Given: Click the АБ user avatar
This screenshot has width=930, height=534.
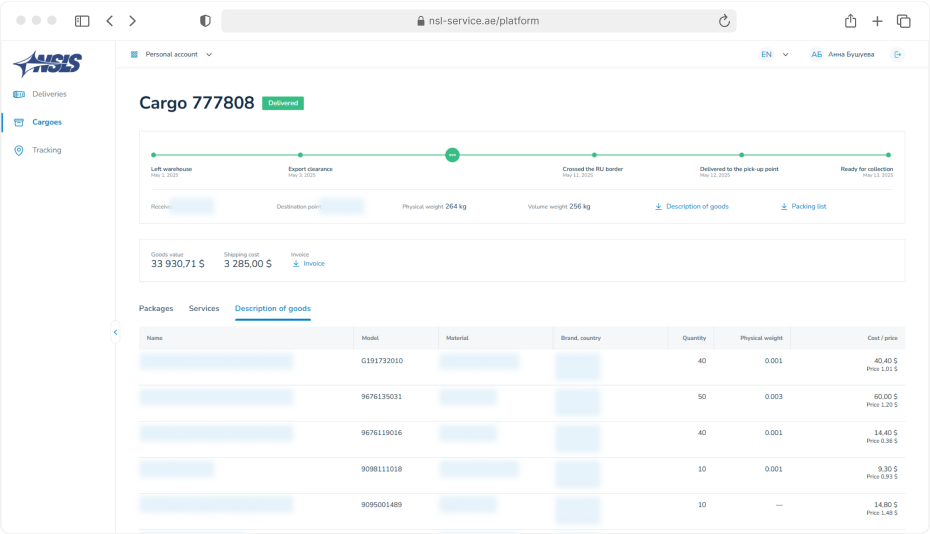Looking at the screenshot, I should pos(816,55).
